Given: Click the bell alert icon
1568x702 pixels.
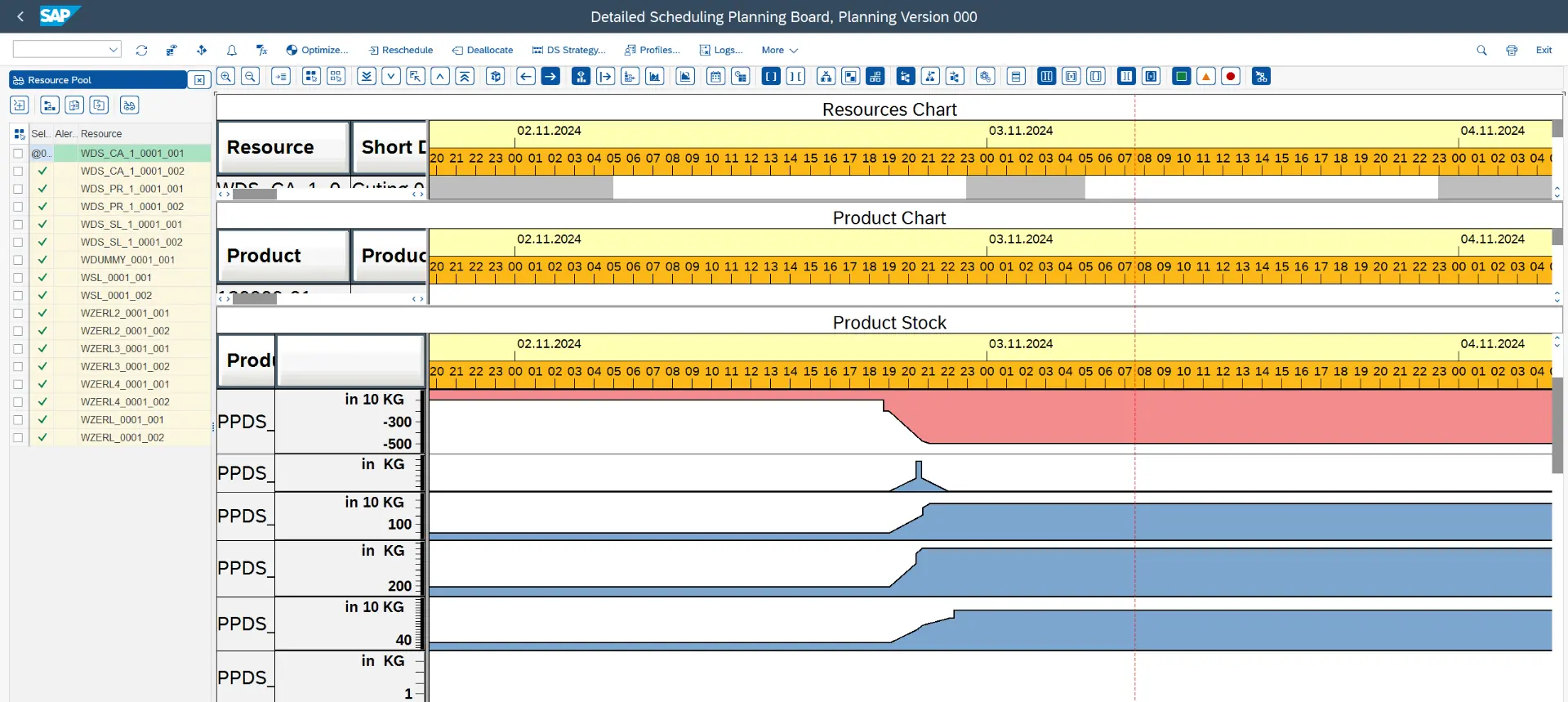Looking at the screenshot, I should pyautogui.click(x=232, y=50).
